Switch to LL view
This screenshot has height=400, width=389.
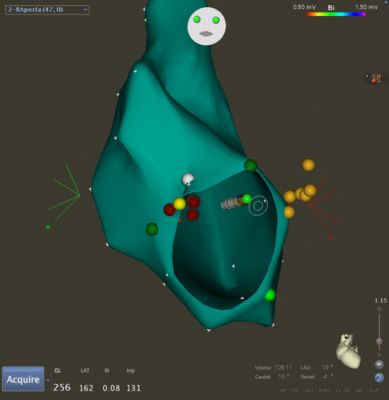click(x=337, y=390)
